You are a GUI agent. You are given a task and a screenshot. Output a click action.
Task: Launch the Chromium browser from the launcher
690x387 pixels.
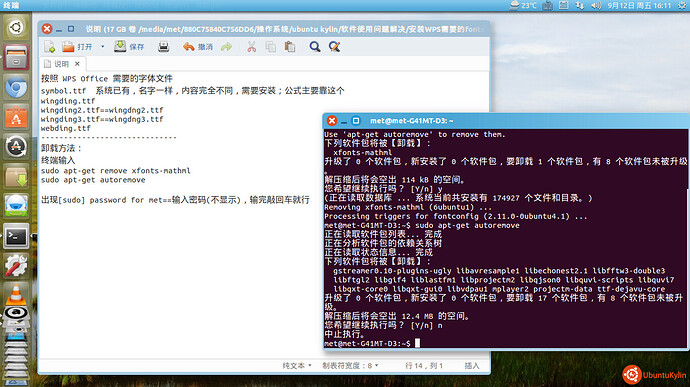(x=16, y=87)
